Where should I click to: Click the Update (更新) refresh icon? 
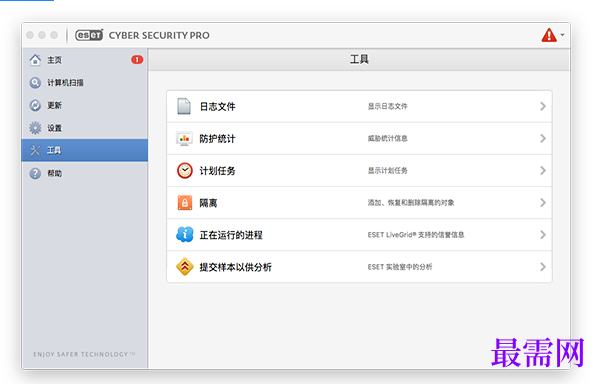click(35, 105)
